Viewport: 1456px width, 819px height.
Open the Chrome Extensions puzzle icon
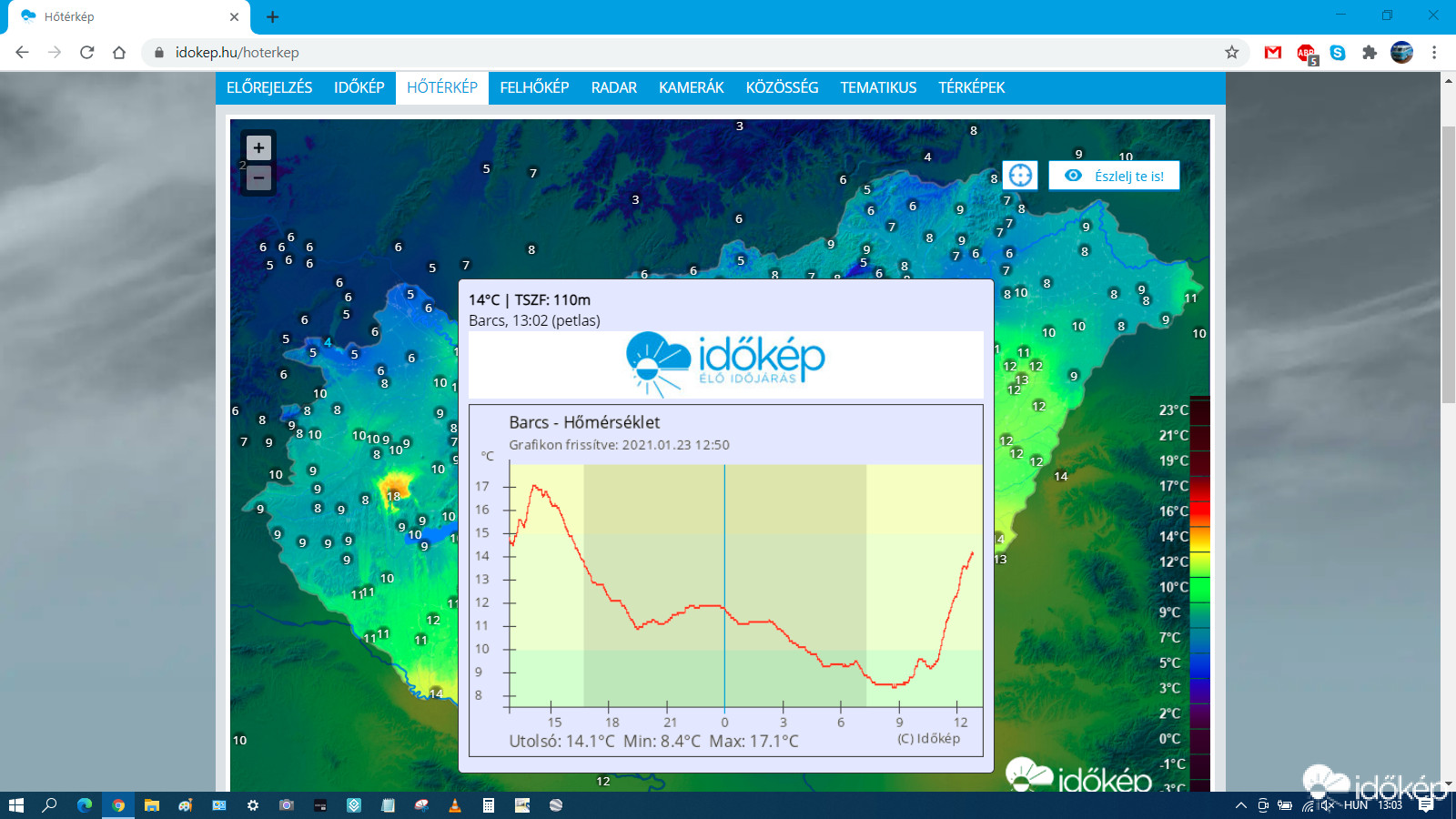[1369, 53]
